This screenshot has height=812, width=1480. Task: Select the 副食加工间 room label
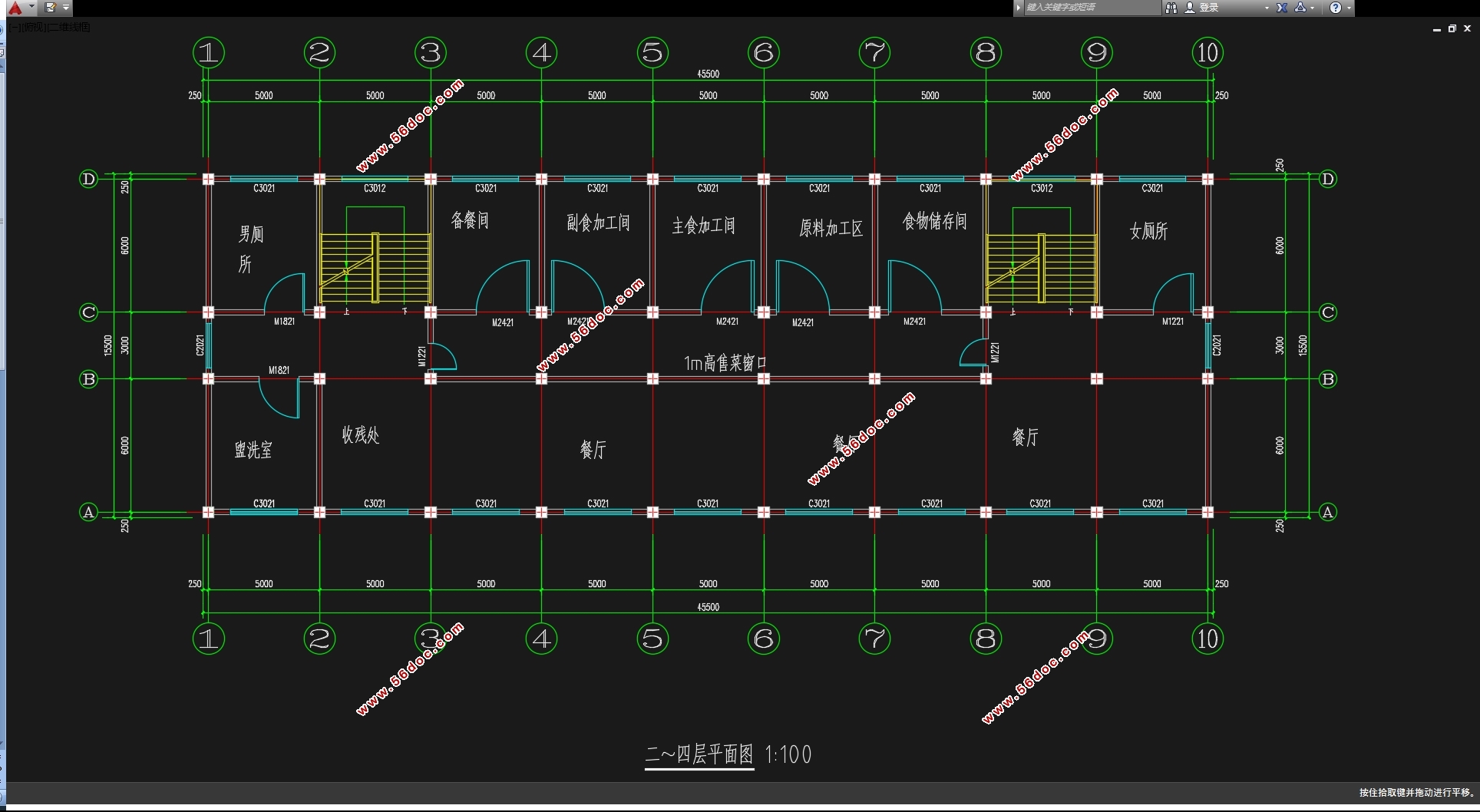[598, 223]
